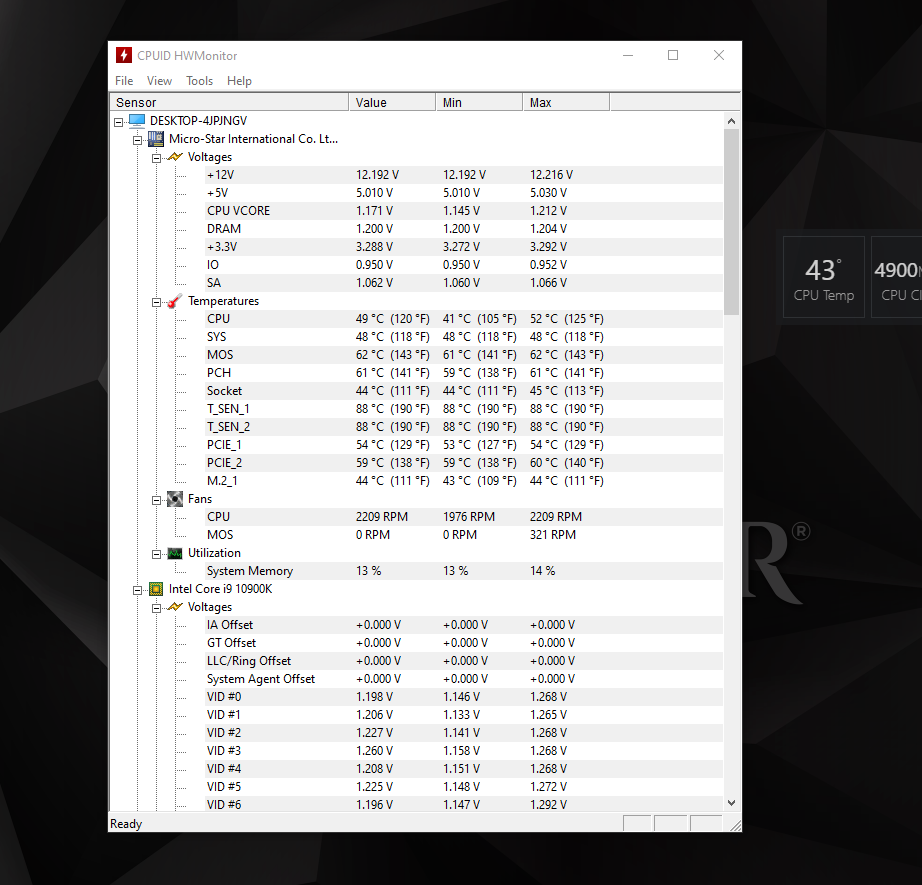This screenshot has width=922, height=885.
Task: Open the File menu
Action: (124, 81)
